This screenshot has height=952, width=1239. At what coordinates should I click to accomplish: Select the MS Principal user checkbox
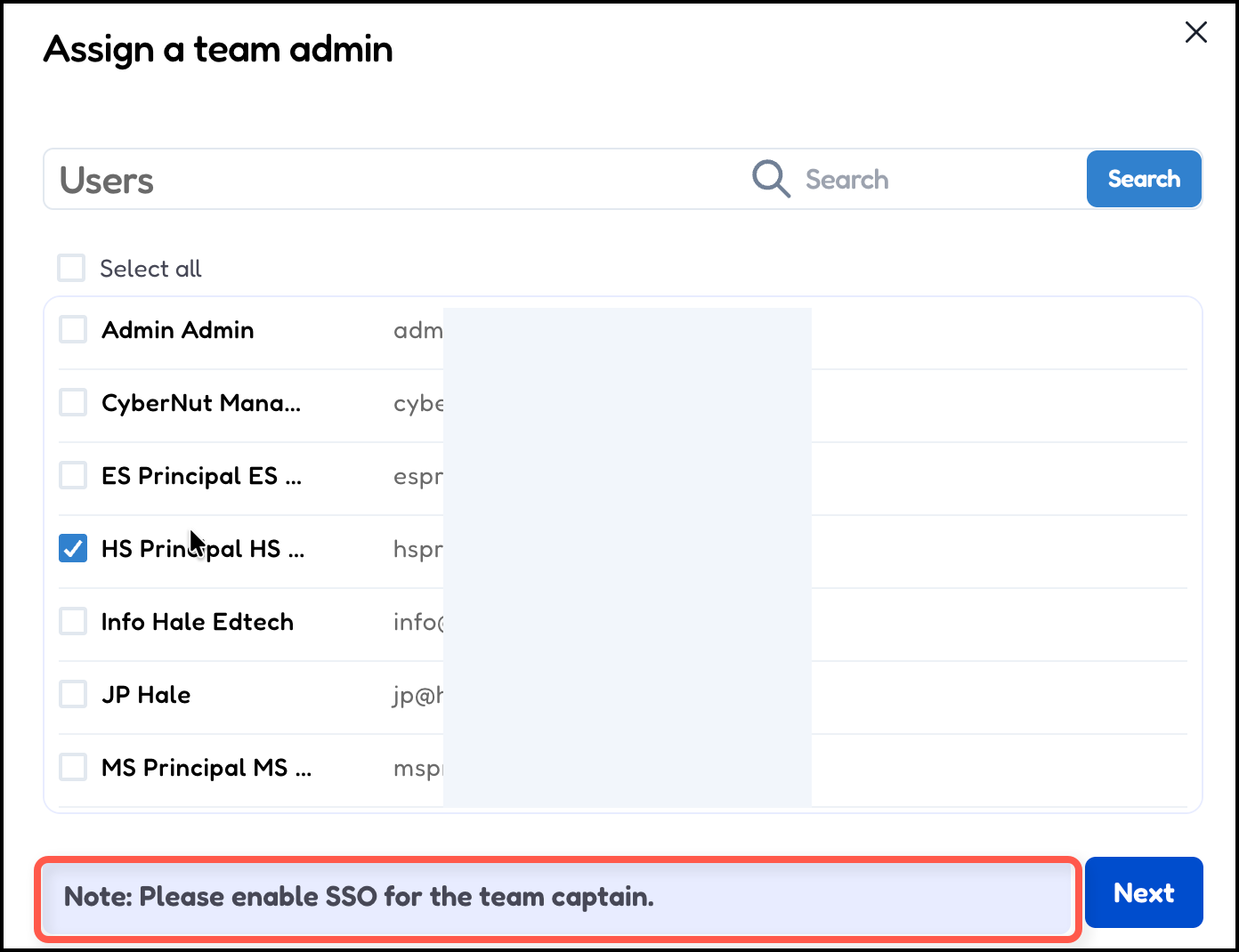click(x=73, y=767)
